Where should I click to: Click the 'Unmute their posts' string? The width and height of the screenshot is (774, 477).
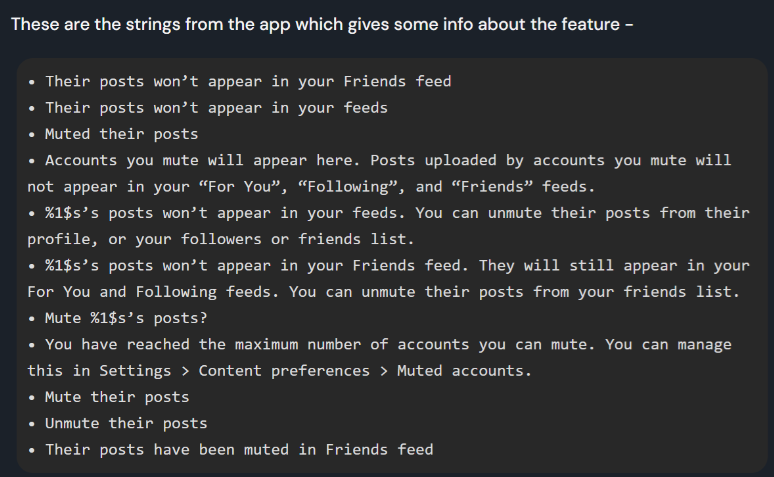126,423
